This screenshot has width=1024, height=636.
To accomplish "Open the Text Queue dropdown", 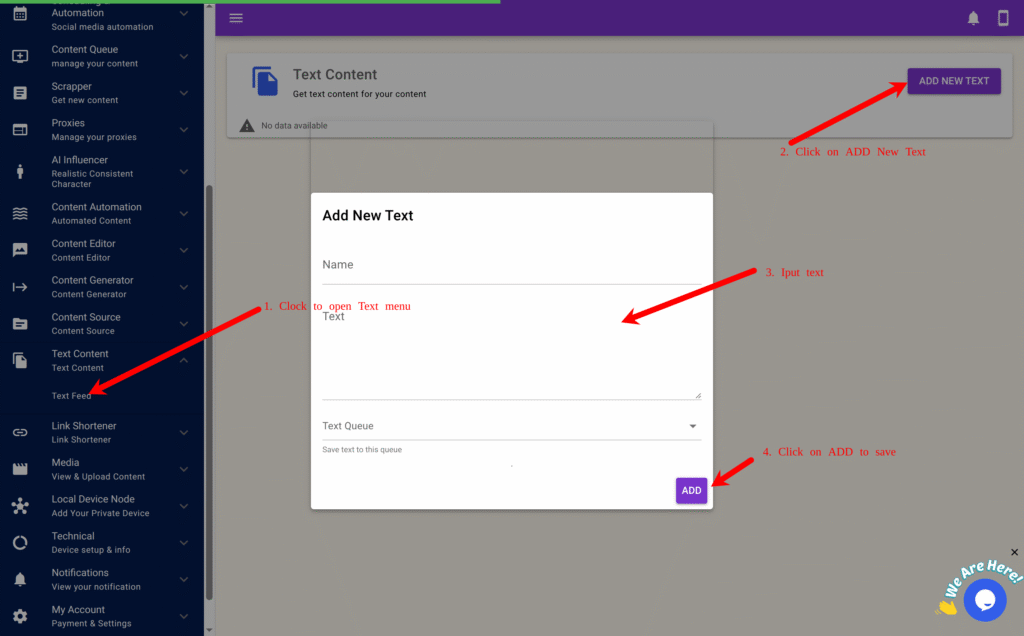I will click(x=511, y=426).
